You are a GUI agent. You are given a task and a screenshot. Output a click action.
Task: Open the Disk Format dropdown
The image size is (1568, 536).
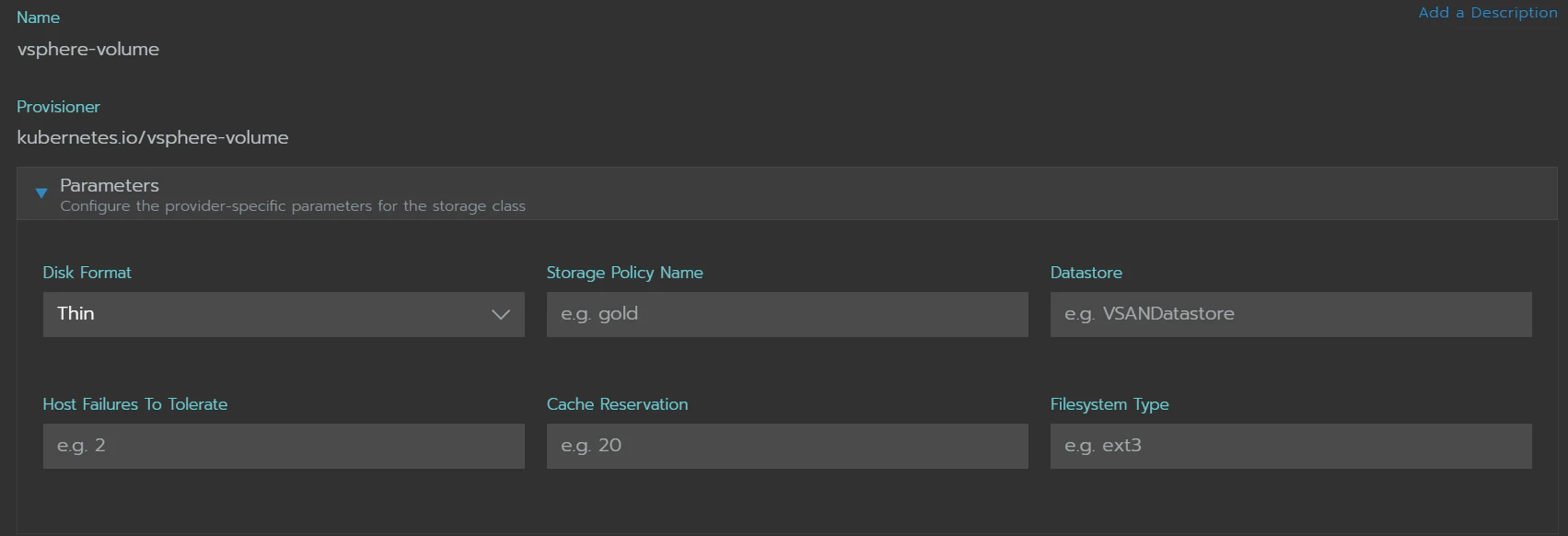point(284,314)
